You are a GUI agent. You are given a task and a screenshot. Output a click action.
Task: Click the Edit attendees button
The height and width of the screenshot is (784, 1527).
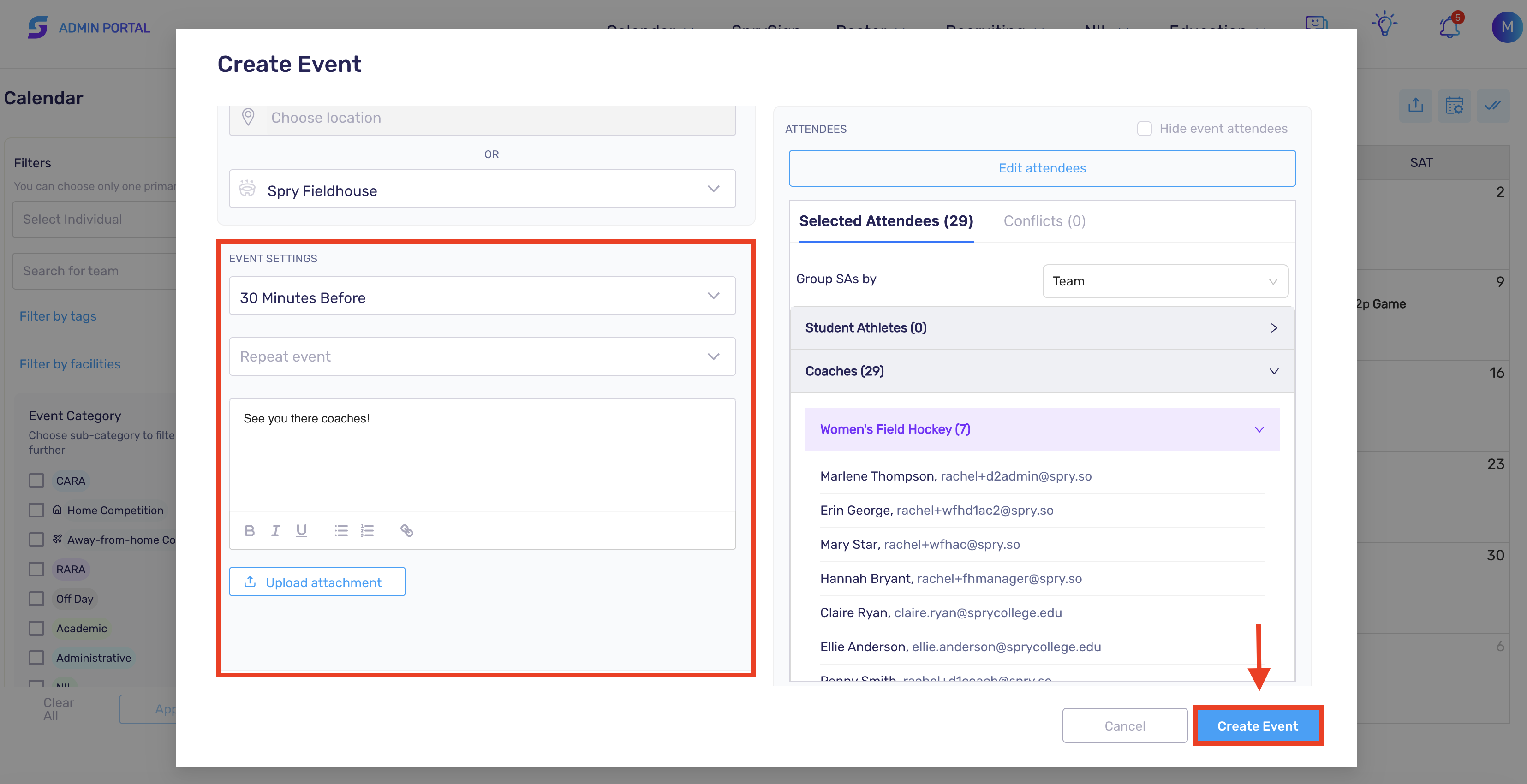1043,168
